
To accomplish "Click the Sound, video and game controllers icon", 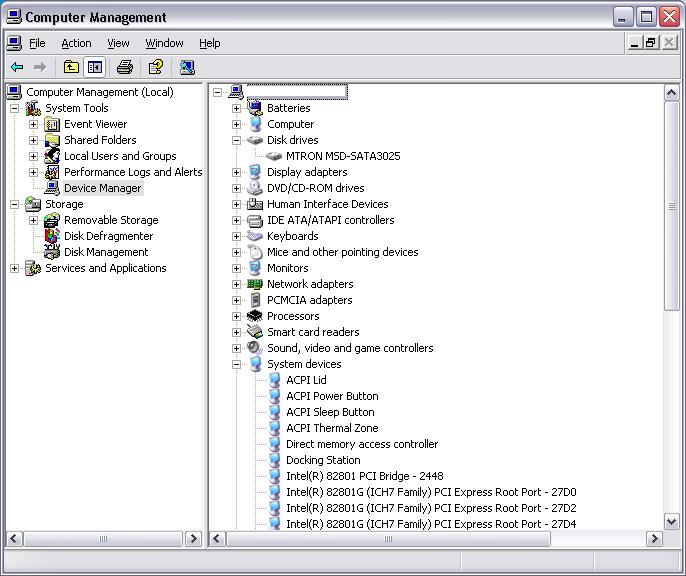I will point(255,348).
